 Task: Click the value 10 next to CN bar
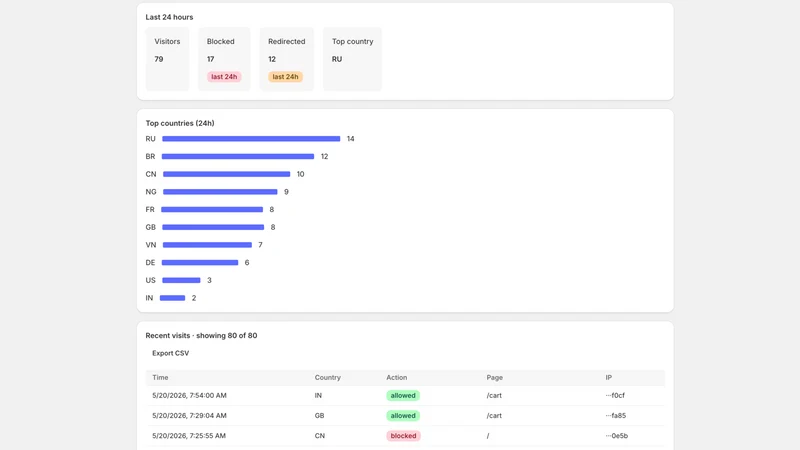(301, 174)
